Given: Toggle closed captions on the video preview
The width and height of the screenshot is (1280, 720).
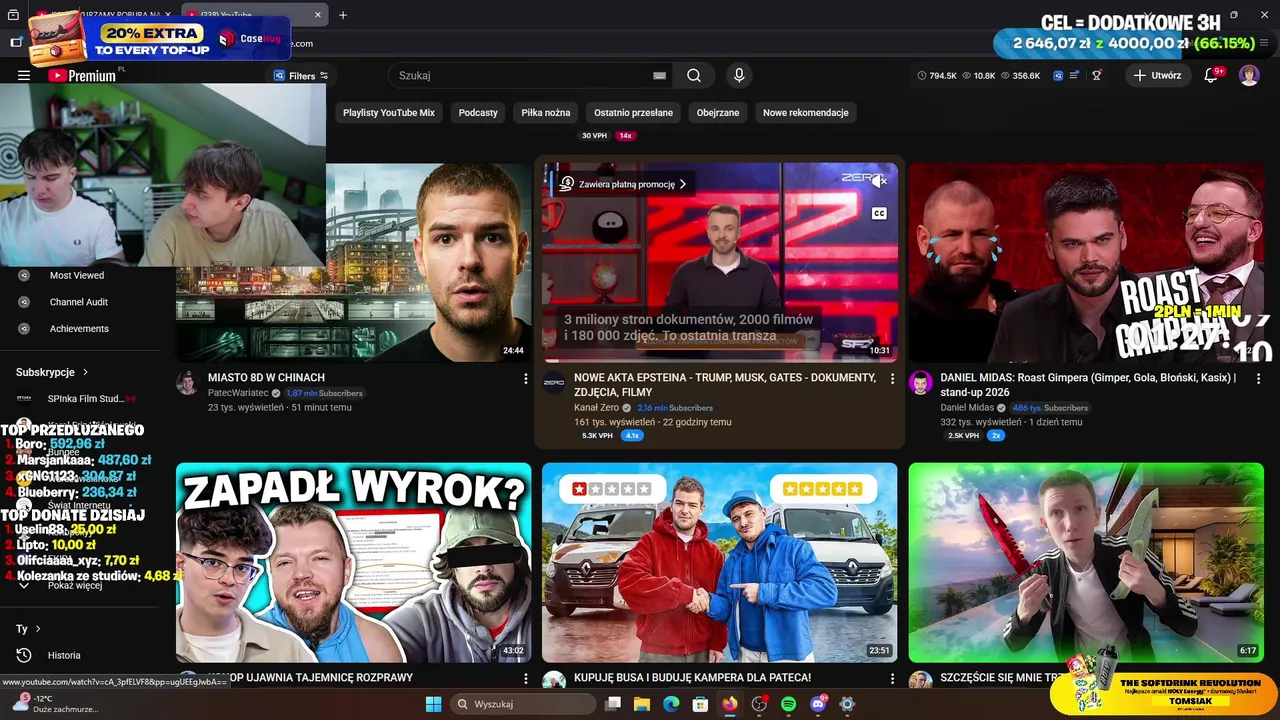Looking at the screenshot, I should 879,213.
